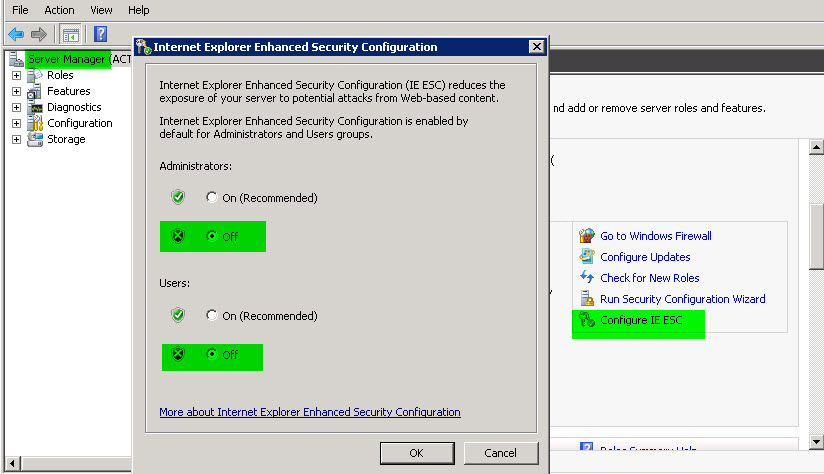Click the right pane scroll down arrow
This screenshot has width=824, height=474.
tap(816, 442)
